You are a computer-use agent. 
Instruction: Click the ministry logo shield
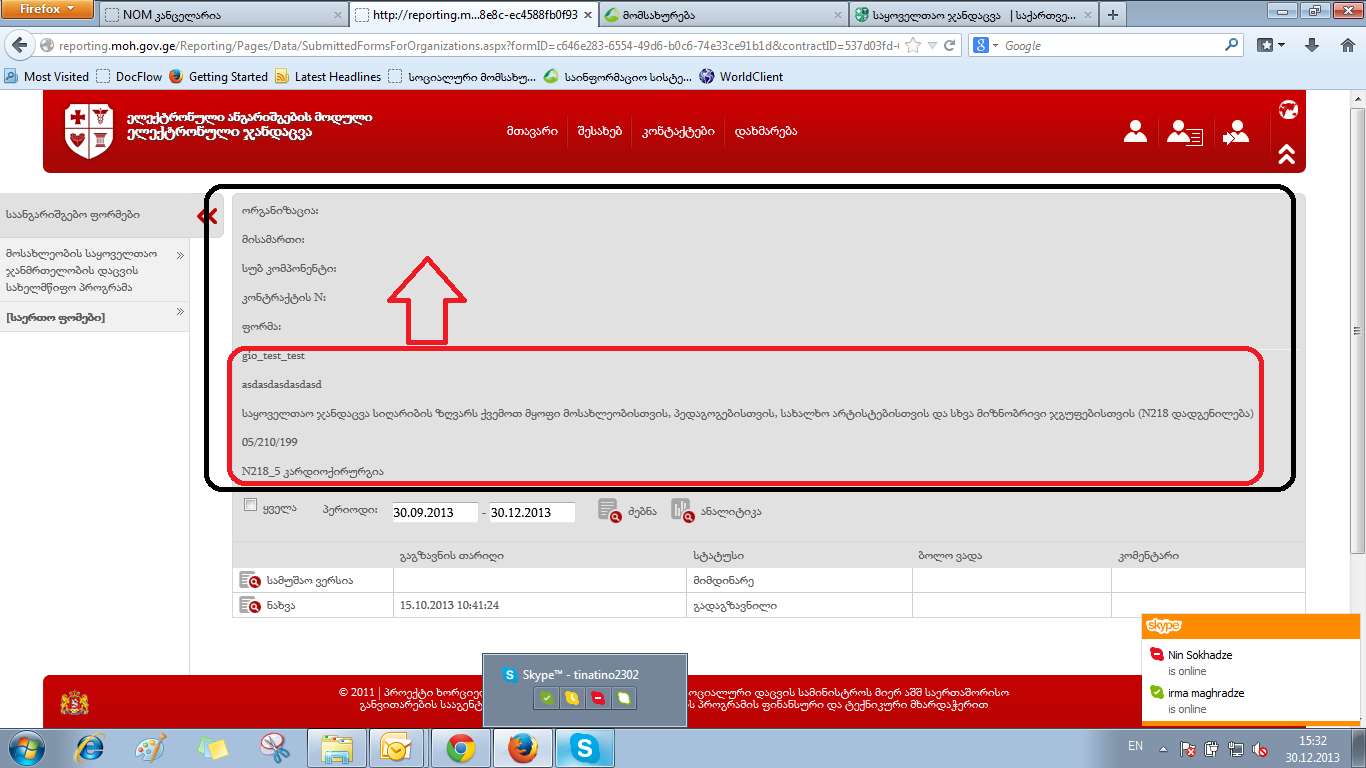tap(89, 131)
